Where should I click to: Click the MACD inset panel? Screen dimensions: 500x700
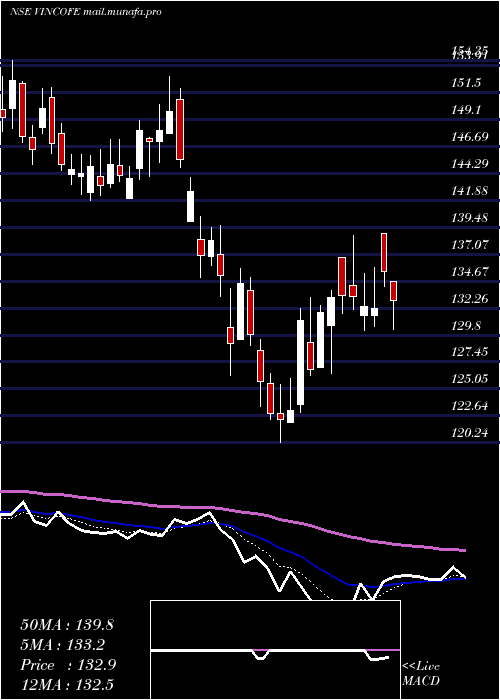click(275, 650)
